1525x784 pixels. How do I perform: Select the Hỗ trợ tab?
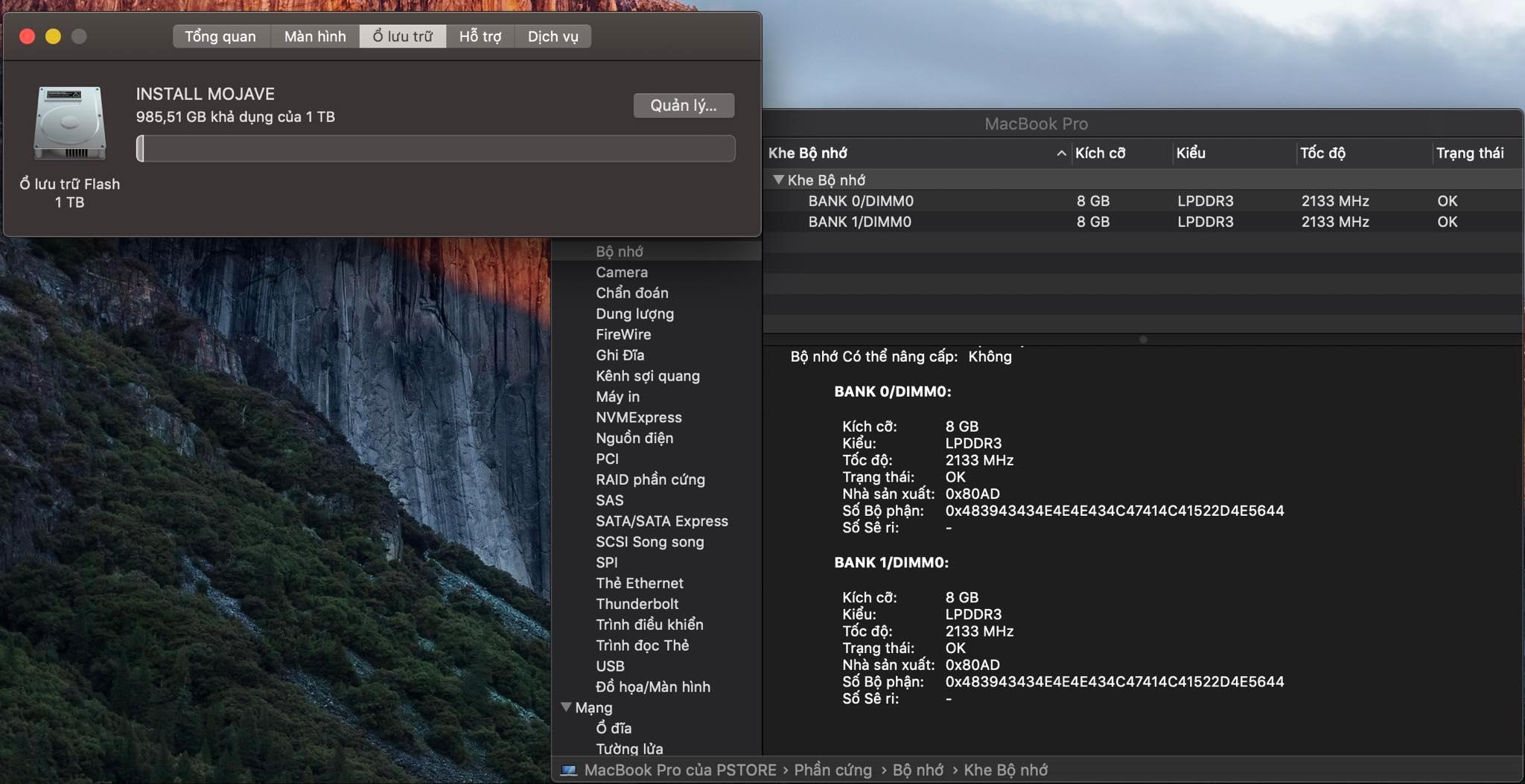pyautogui.click(x=480, y=36)
